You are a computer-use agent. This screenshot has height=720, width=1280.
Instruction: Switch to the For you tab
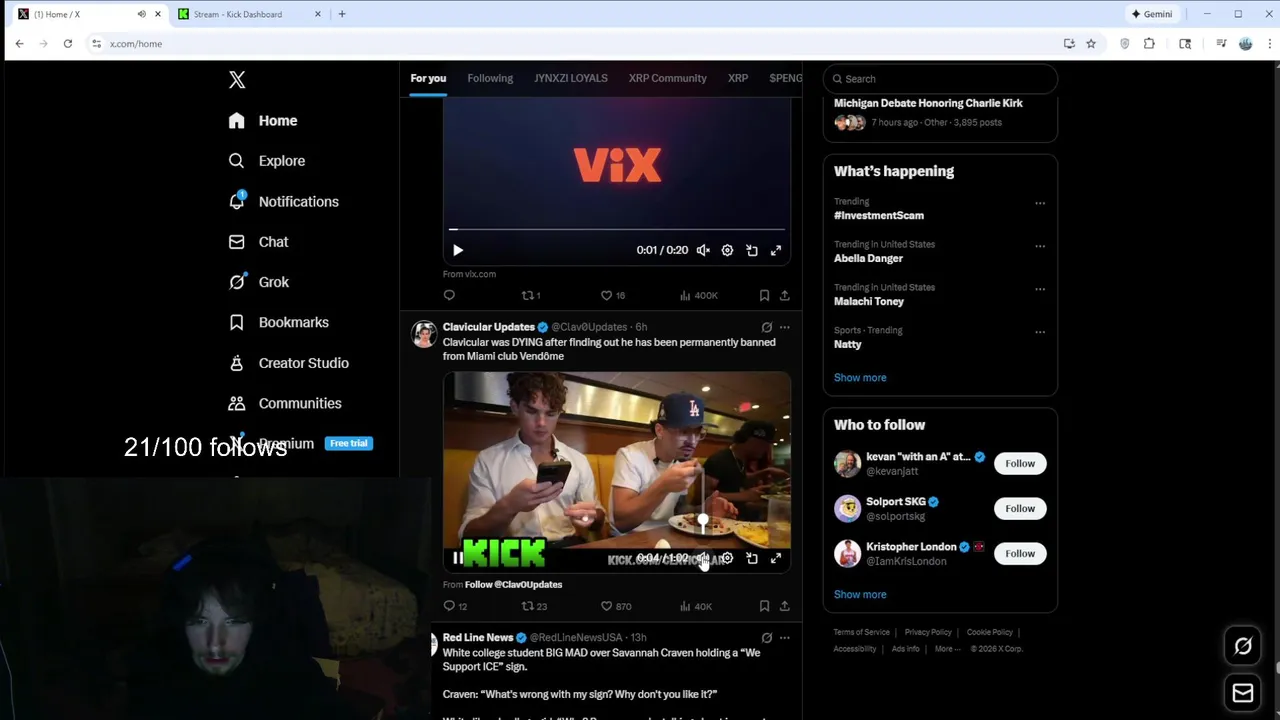click(428, 78)
